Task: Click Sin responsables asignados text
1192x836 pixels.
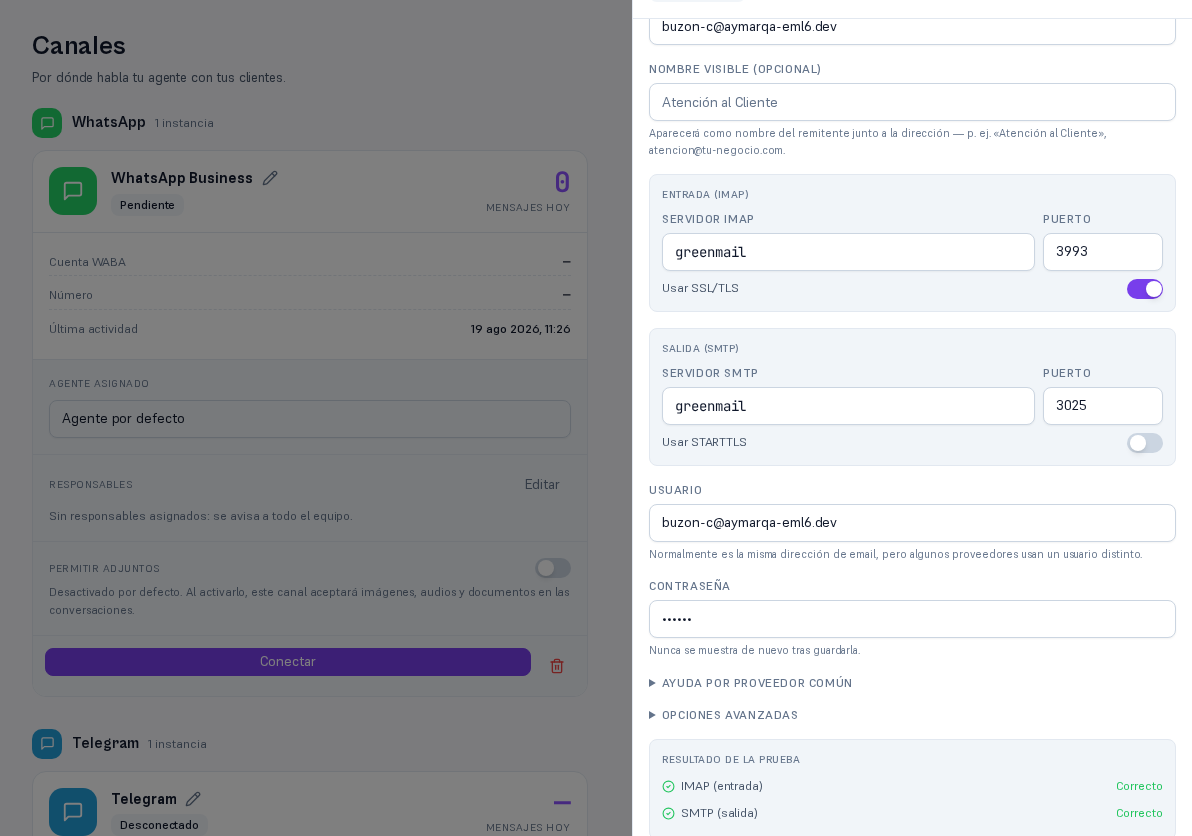Action: coord(201,516)
